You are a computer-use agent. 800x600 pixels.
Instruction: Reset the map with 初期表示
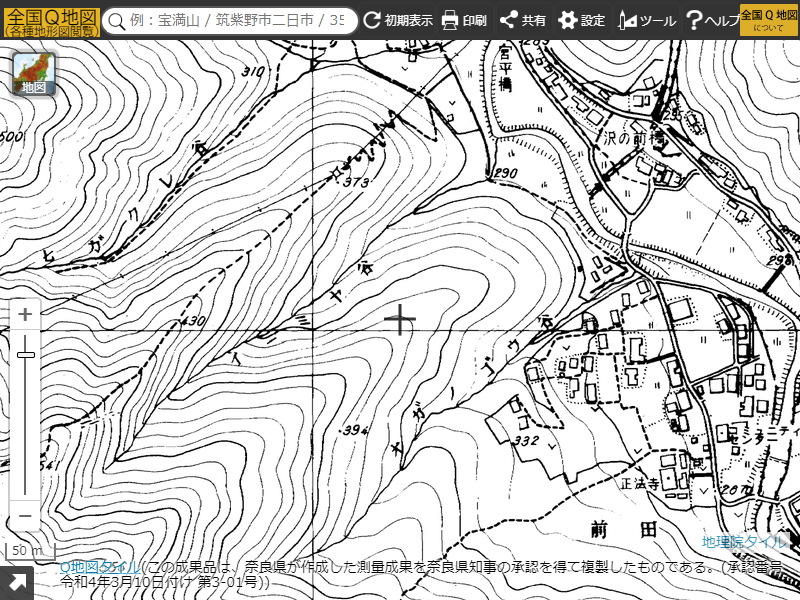click(x=398, y=21)
